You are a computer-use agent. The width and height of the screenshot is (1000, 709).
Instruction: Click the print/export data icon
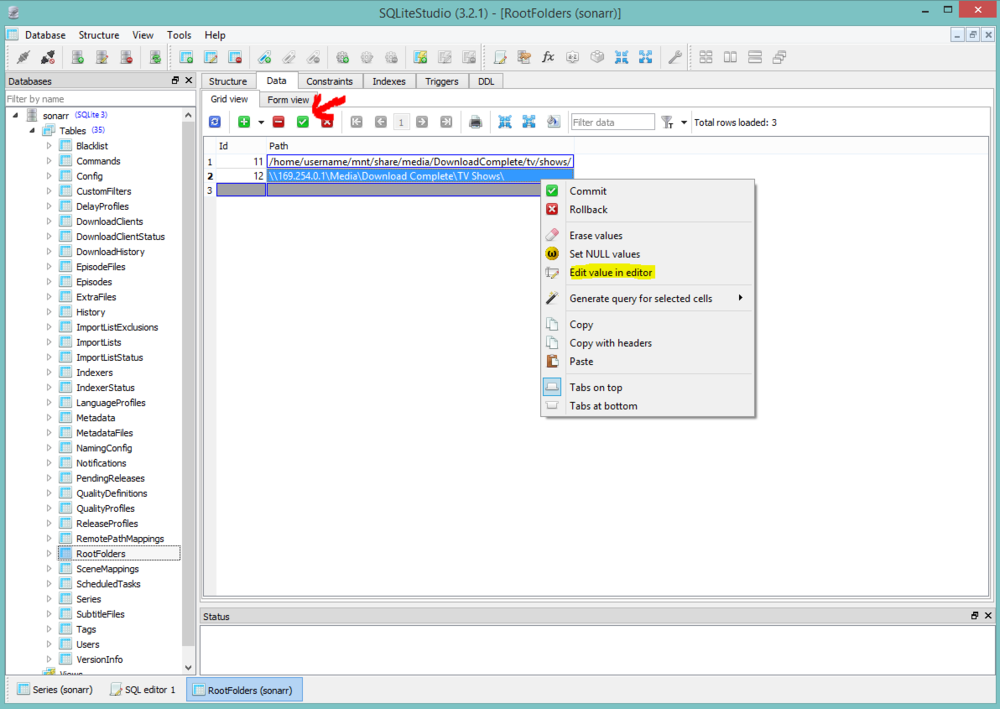(x=476, y=122)
